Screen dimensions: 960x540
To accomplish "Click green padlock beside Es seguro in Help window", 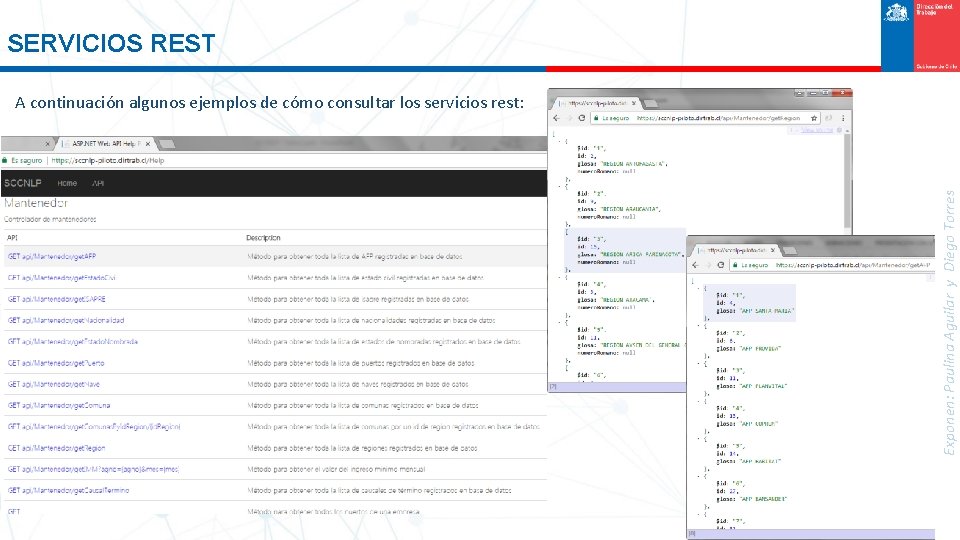I will (4, 160).
